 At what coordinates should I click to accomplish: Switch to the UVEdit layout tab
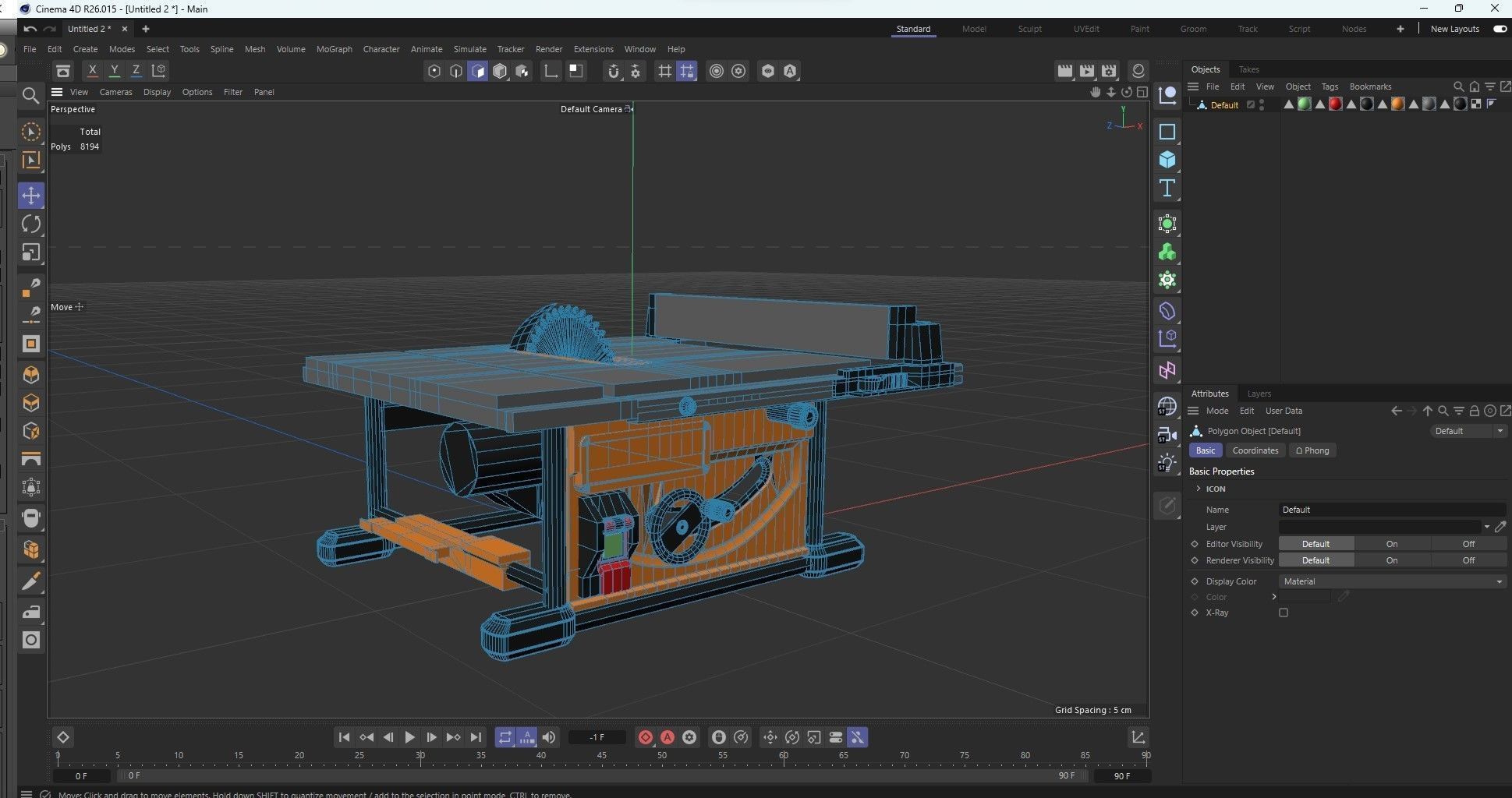click(x=1086, y=29)
